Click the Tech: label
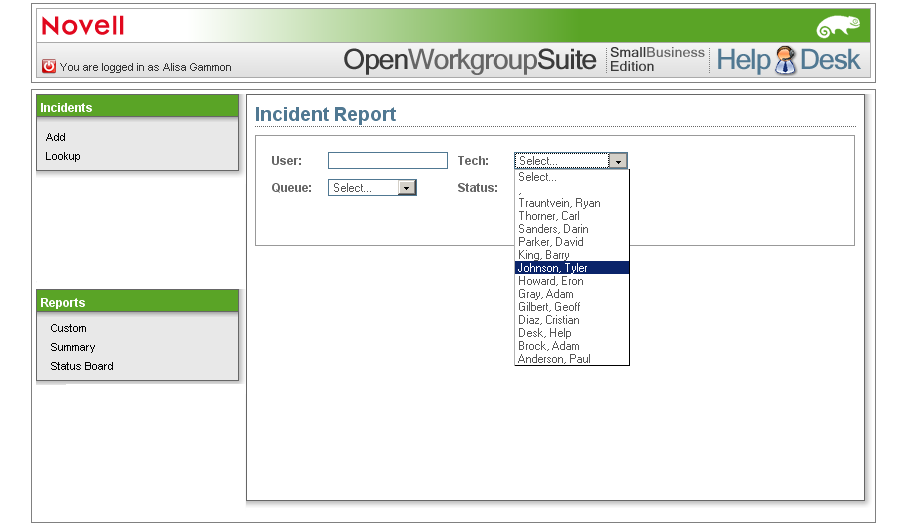The height and width of the screenshot is (529, 910). pyautogui.click(x=473, y=161)
